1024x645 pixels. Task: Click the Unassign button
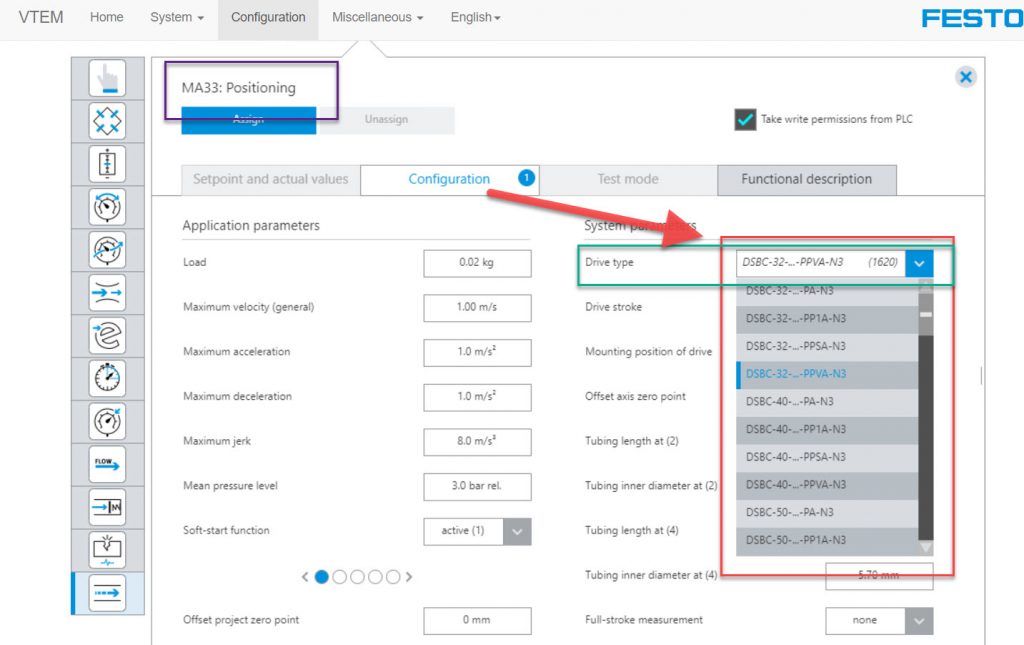tap(386, 120)
